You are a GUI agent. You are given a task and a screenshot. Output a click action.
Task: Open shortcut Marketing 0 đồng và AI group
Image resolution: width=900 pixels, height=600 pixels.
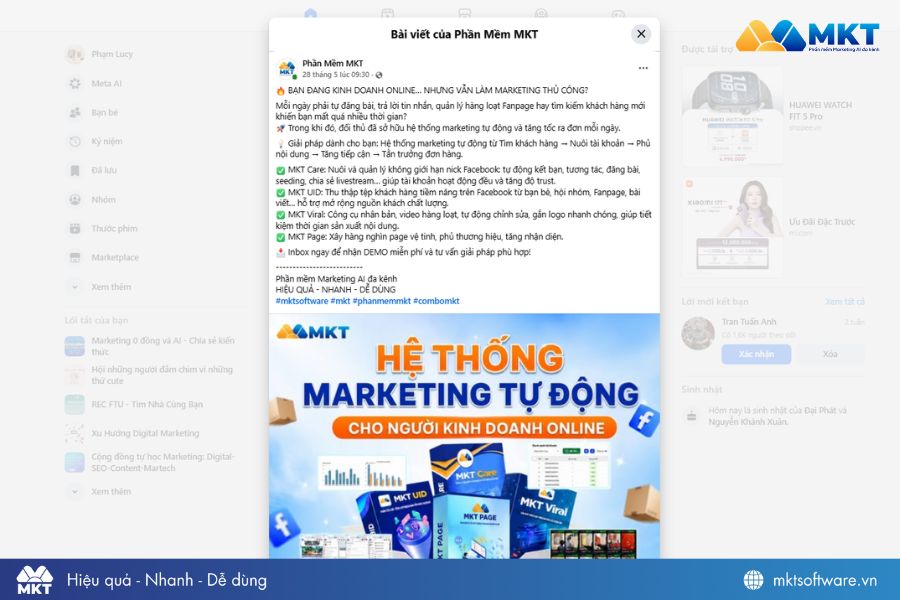pyautogui.click(x=150, y=346)
